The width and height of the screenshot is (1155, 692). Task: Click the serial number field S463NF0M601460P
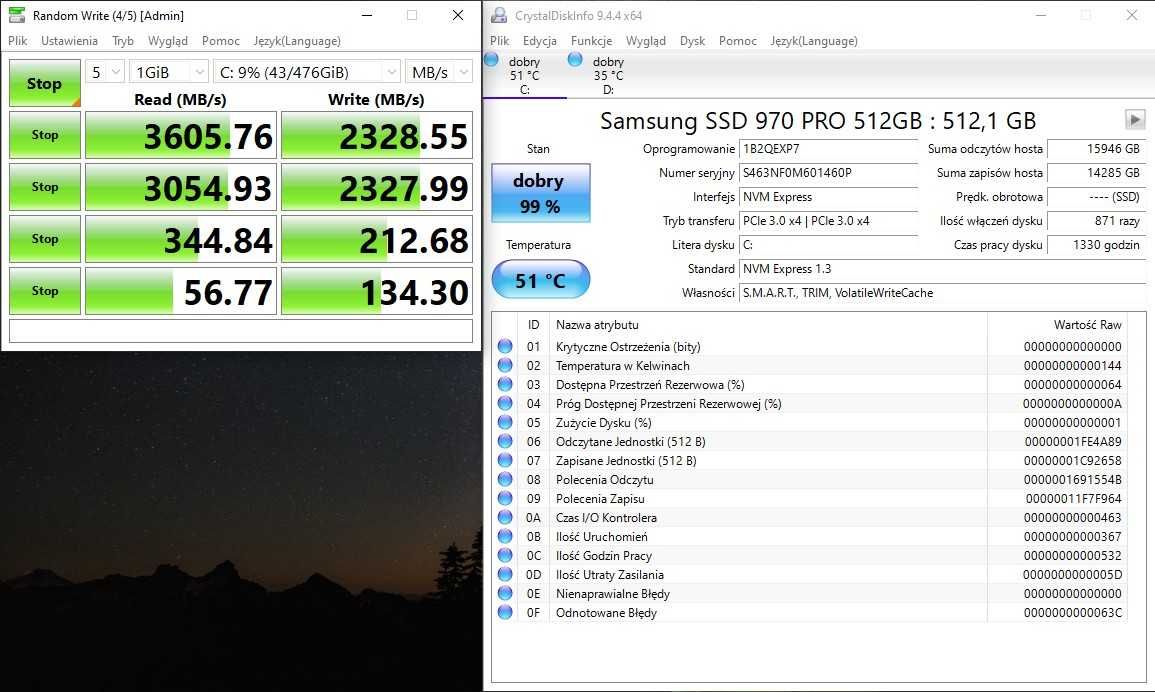pos(829,173)
